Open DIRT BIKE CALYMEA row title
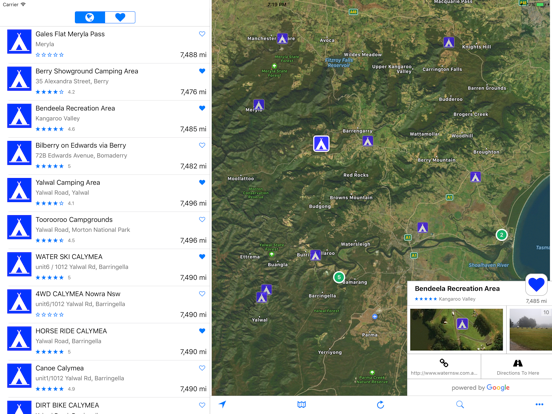 (67, 405)
